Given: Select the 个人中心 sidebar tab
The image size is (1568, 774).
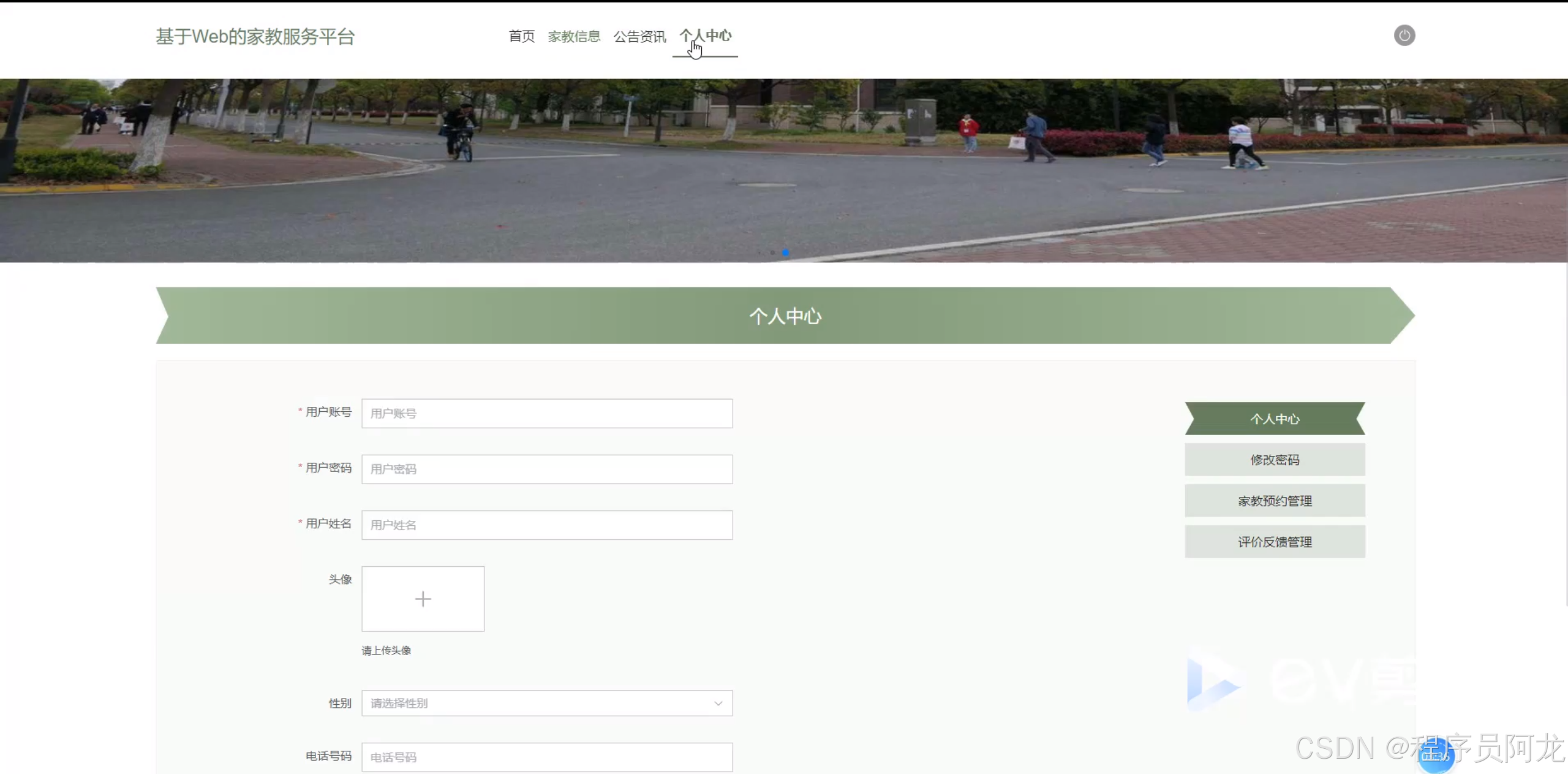Looking at the screenshot, I should coord(1275,419).
